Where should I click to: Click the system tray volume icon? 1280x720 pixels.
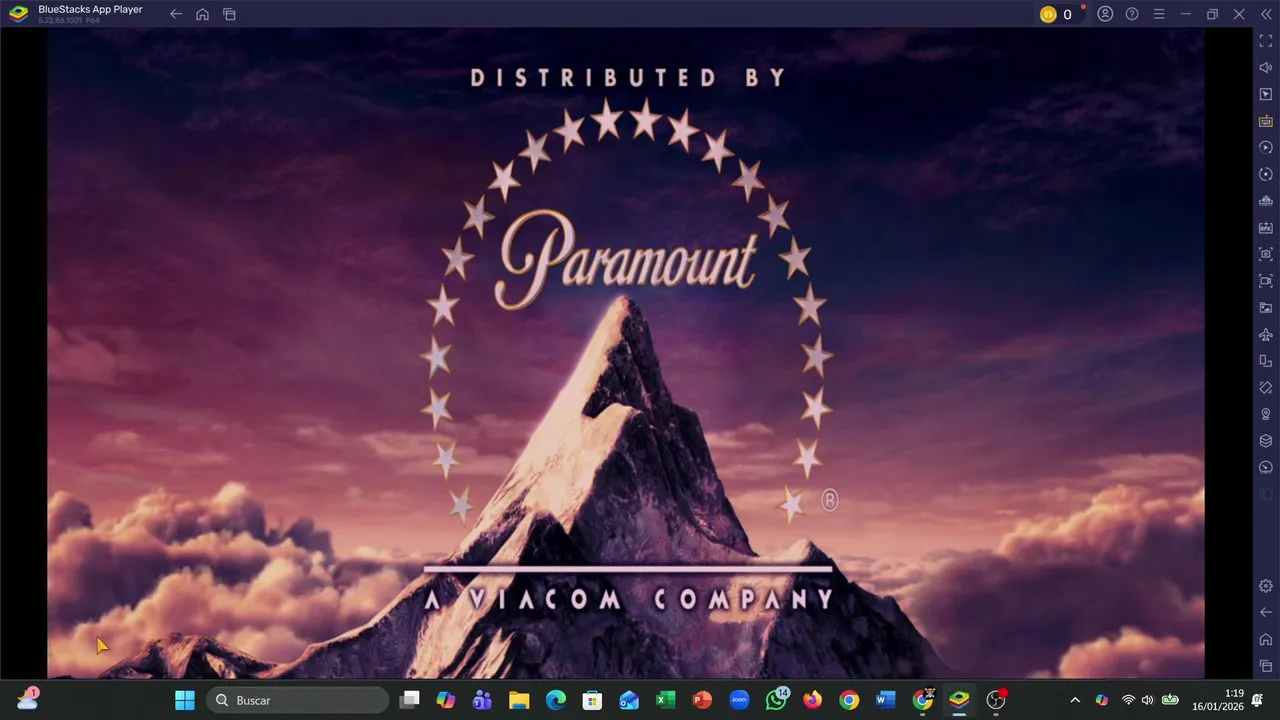point(1147,700)
